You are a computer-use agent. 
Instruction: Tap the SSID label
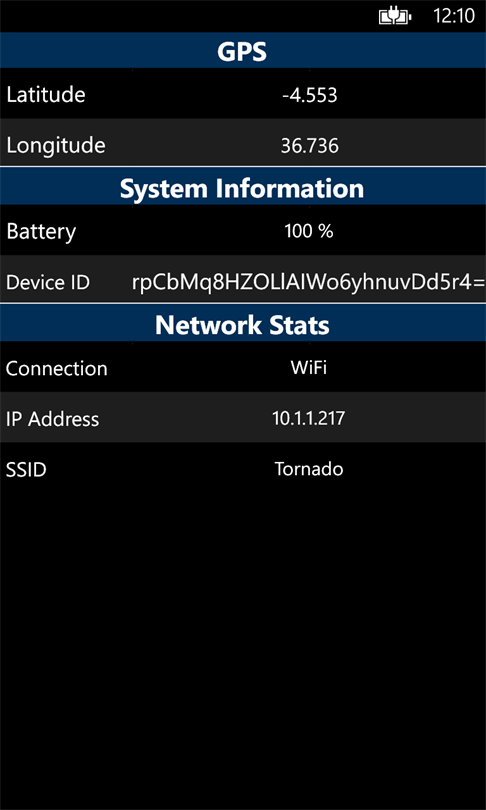tap(26, 470)
